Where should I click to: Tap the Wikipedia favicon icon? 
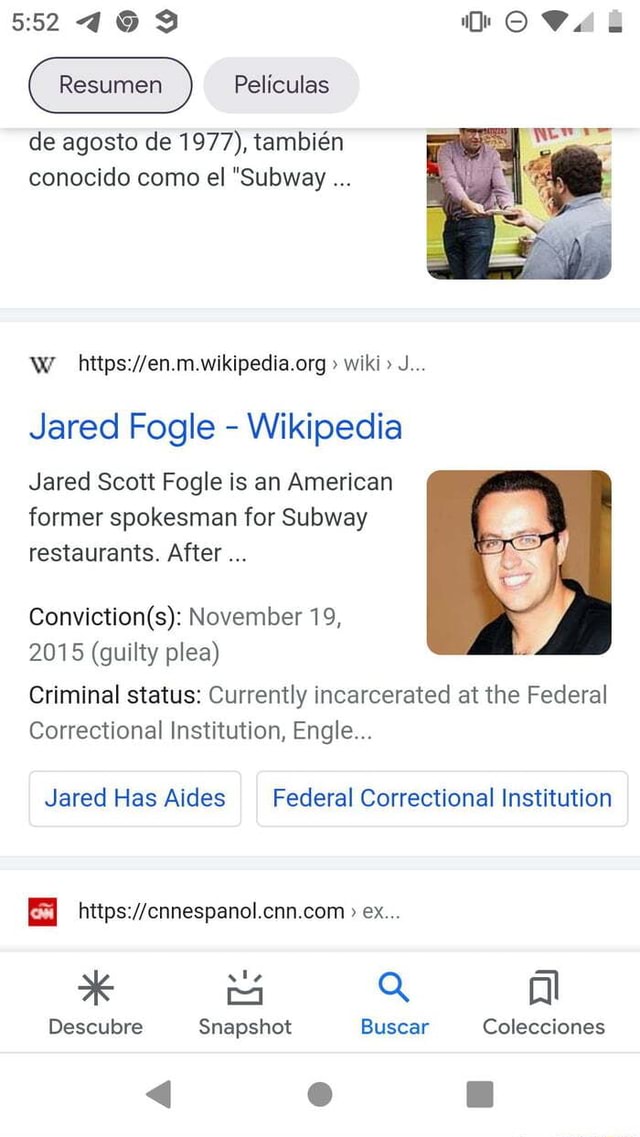click(x=43, y=364)
